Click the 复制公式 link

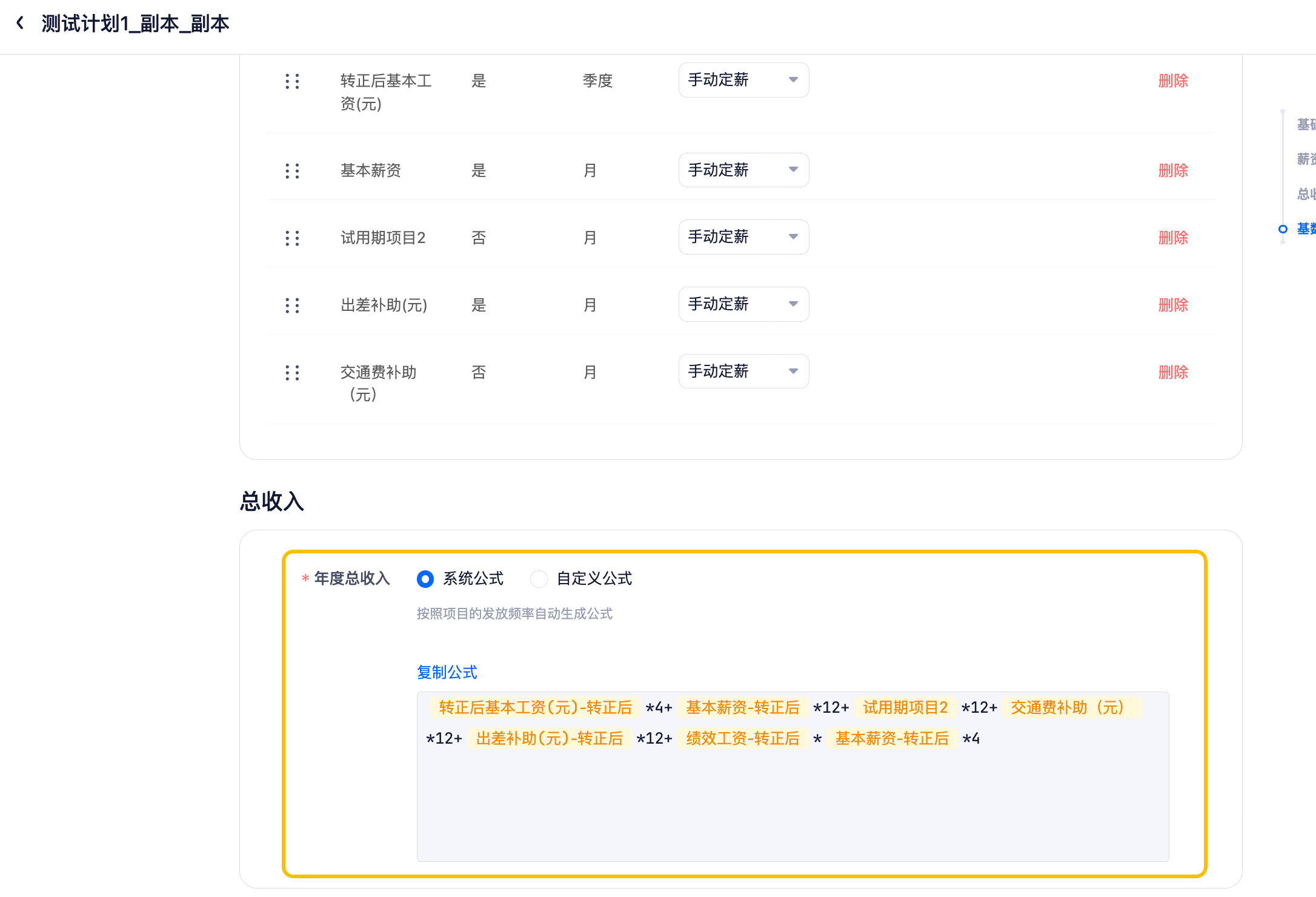pyautogui.click(x=447, y=672)
